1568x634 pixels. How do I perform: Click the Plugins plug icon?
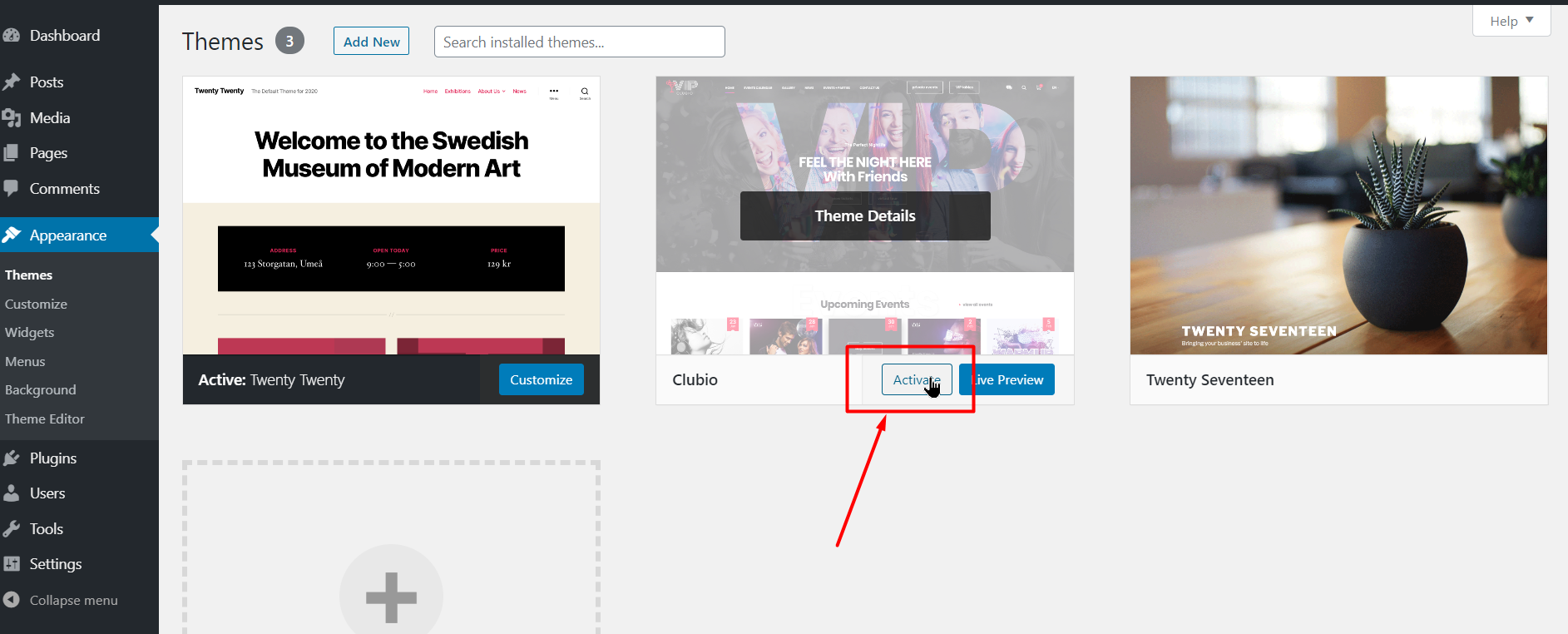[x=12, y=458]
